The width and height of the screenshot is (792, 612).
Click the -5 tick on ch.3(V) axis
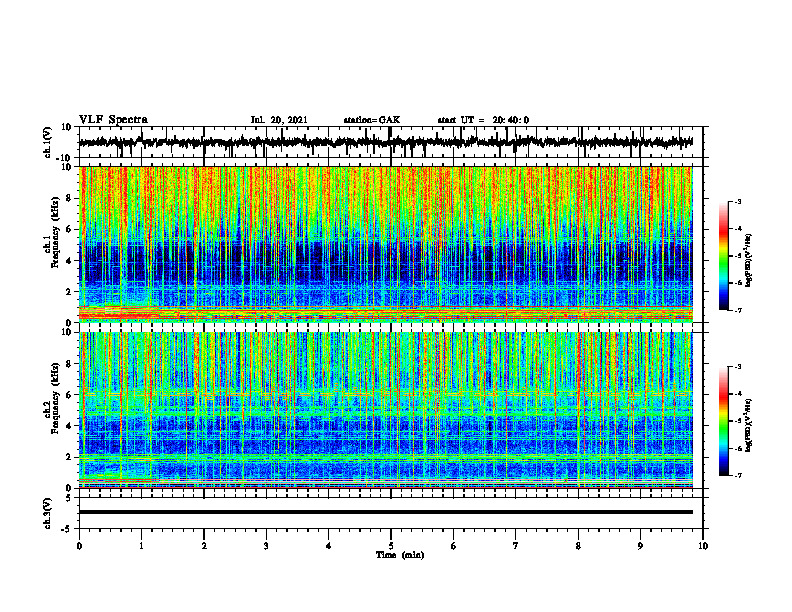pos(67,529)
